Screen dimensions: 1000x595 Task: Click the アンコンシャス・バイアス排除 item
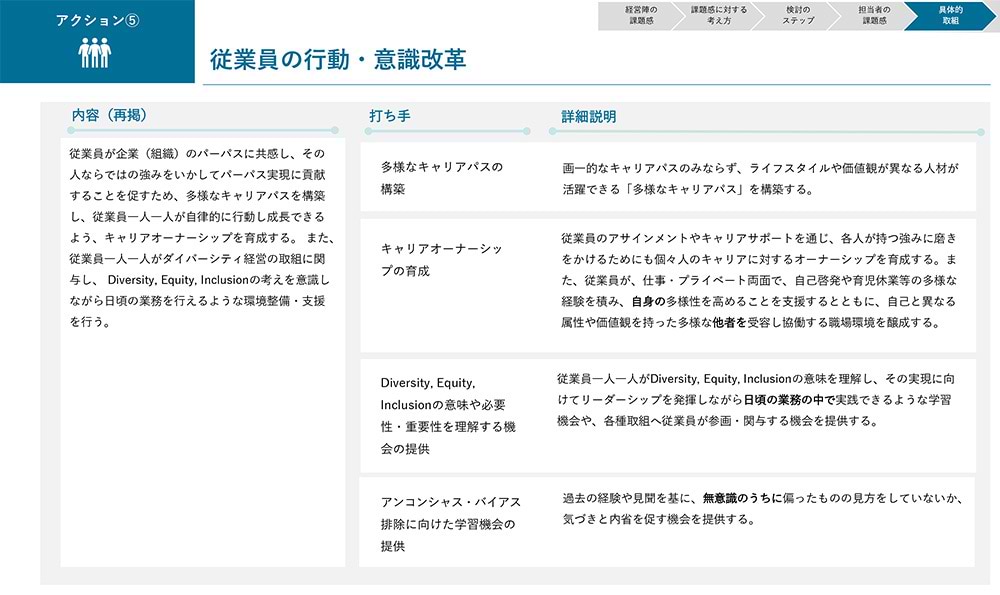450,524
